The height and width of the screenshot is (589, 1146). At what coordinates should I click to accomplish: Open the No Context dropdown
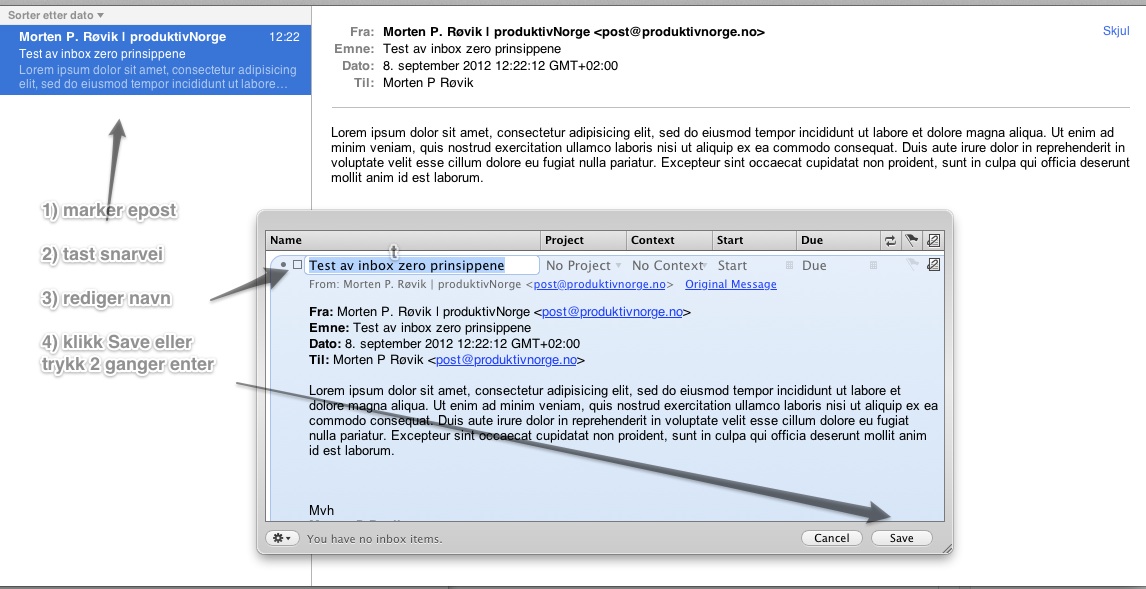pos(668,266)
